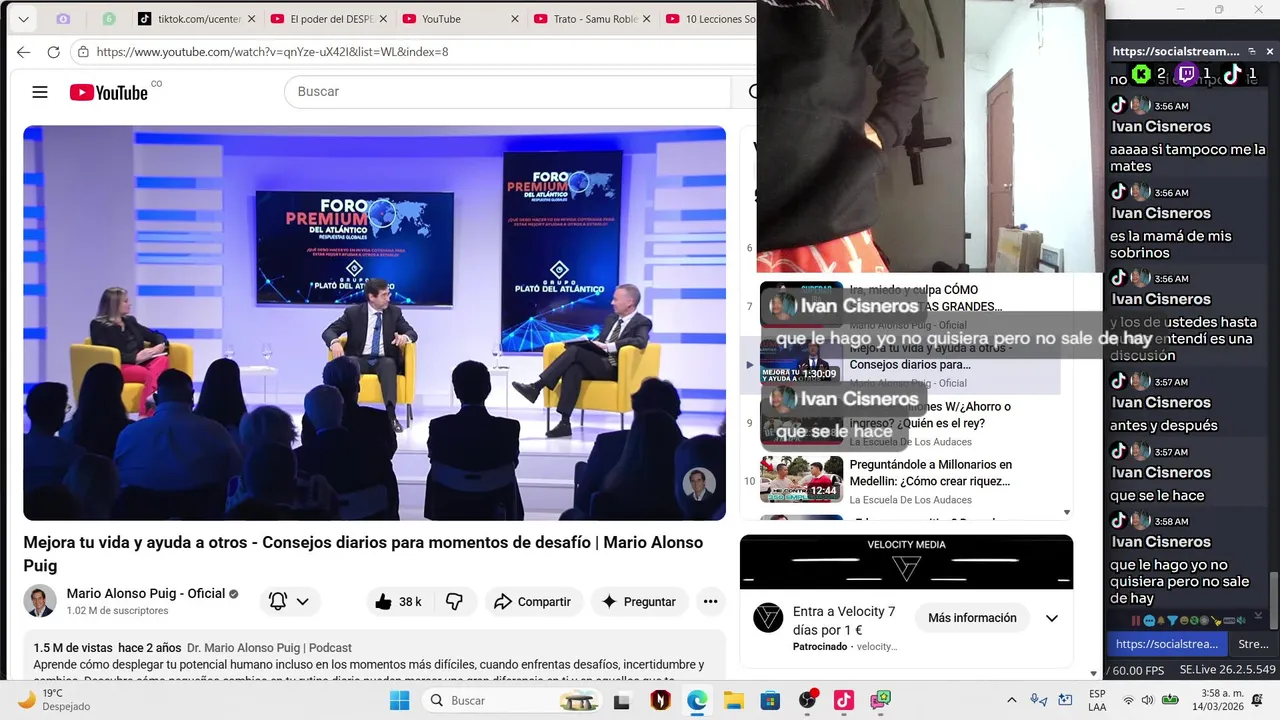This screenshot has height=720, width=1280.
Task: Open the weather widget showing 19°C
Action: [55, 700]
